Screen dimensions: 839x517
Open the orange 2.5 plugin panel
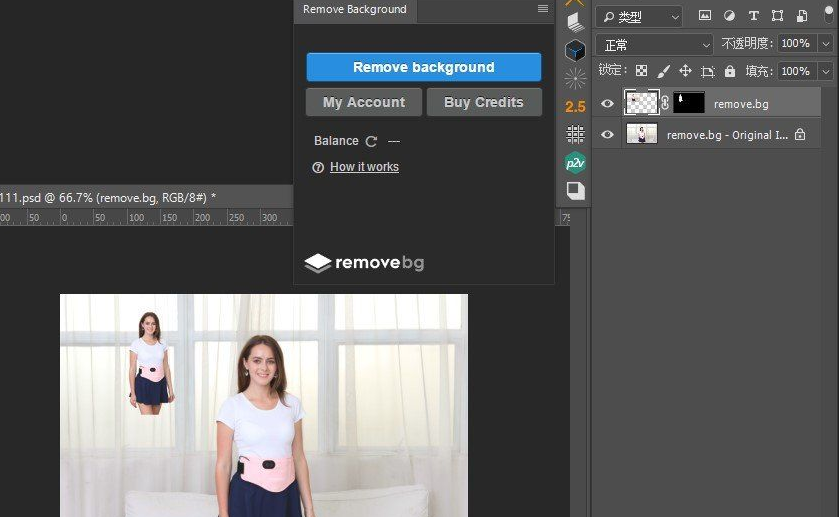coord(575,107)
